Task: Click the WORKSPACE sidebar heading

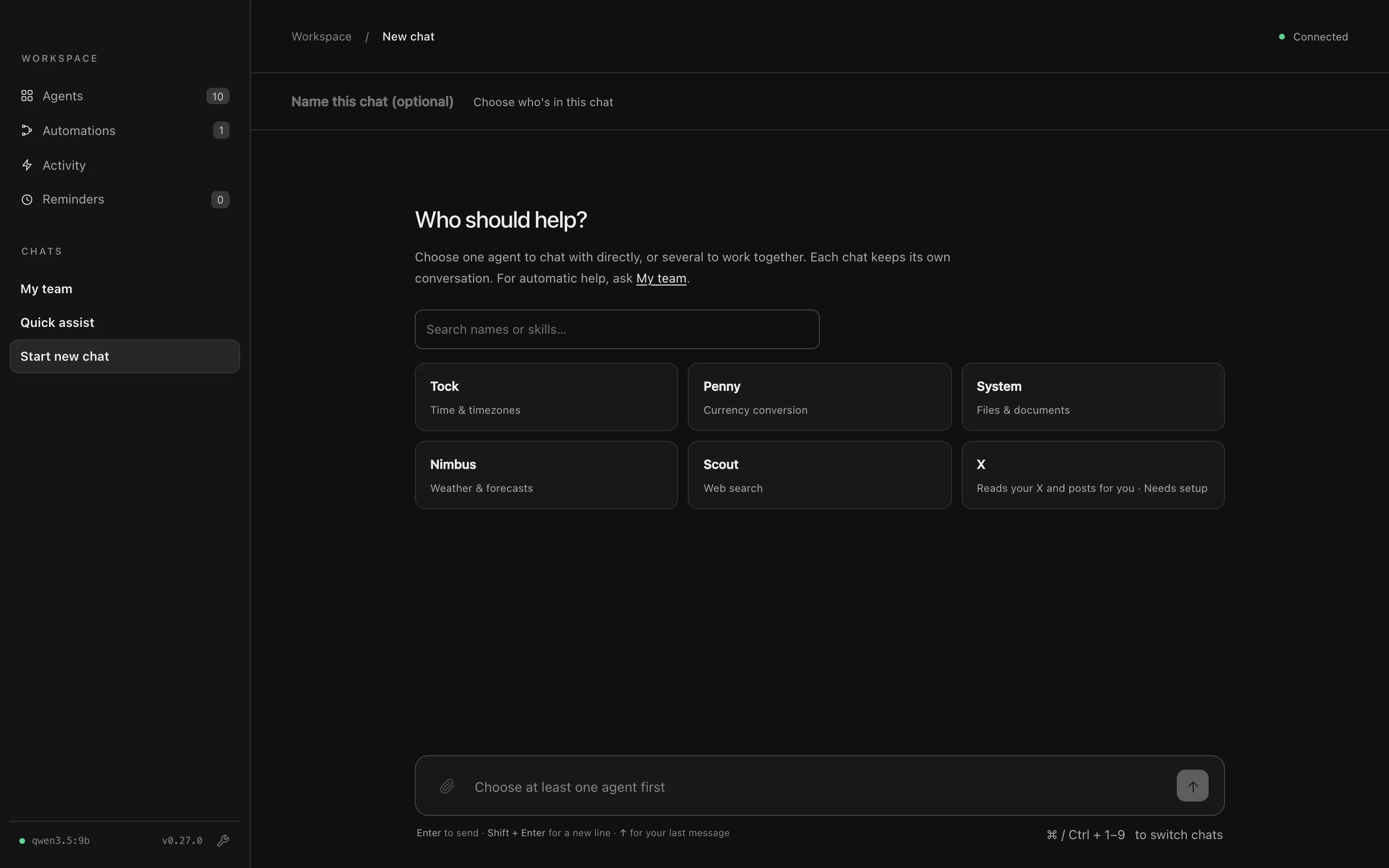Action: pos(60,58)
